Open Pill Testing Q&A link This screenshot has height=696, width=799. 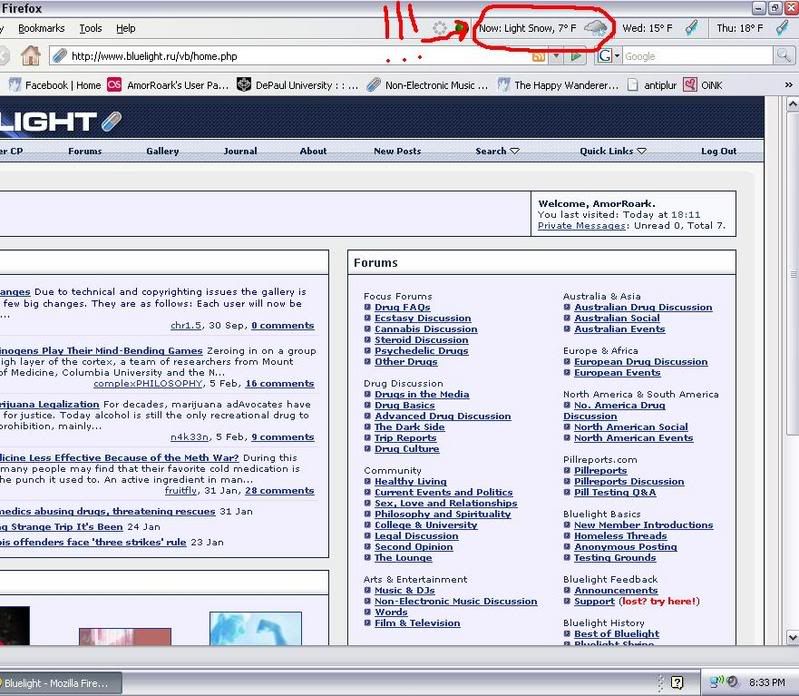(615, 492)
